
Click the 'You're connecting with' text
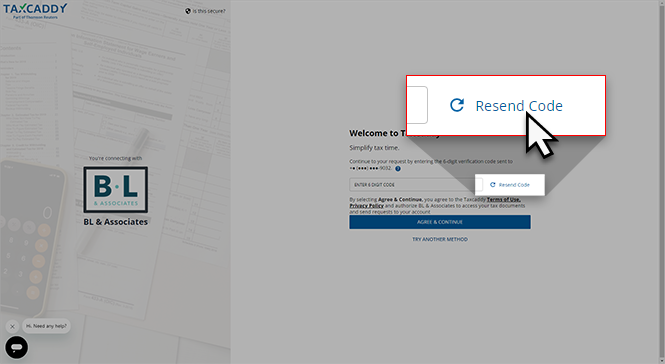tap(115, 158)
